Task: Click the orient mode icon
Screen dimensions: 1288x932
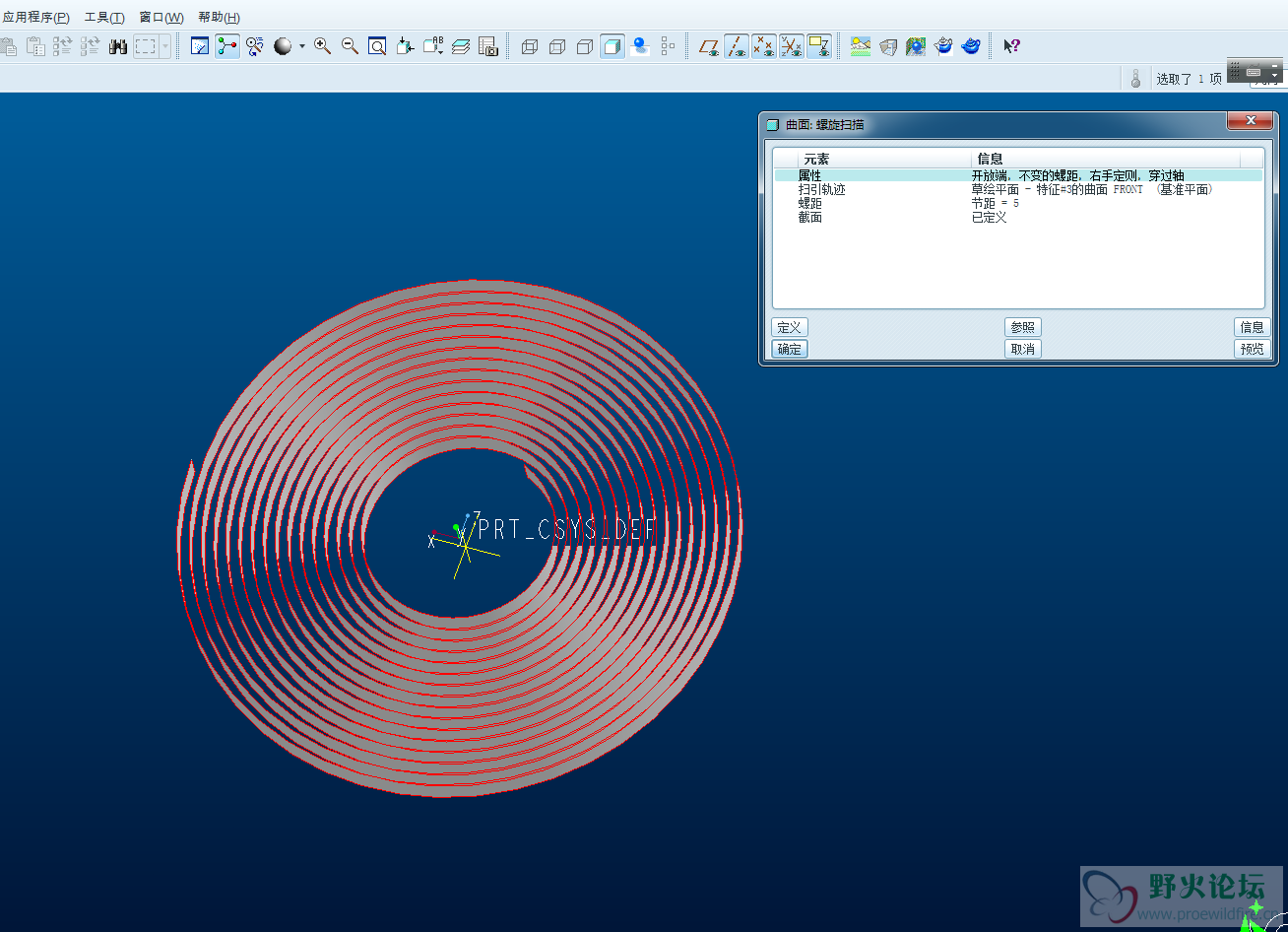Action: [x=255, y=46]
